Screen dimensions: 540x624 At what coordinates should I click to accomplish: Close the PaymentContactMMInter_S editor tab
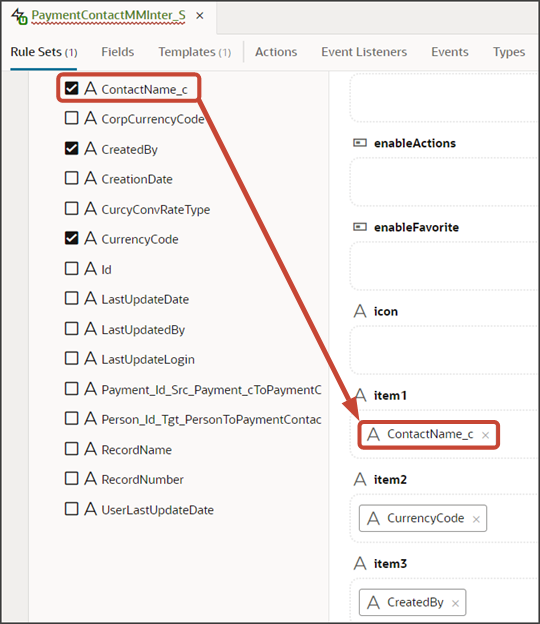[x=200, y=16]
